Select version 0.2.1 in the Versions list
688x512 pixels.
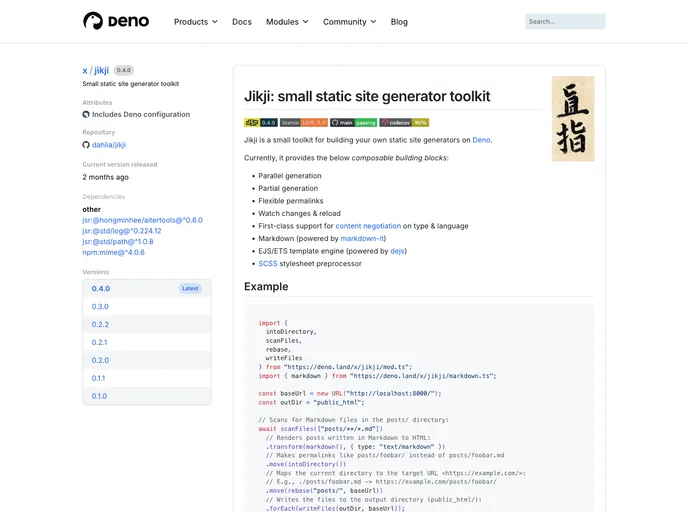(x=147, y=342)
